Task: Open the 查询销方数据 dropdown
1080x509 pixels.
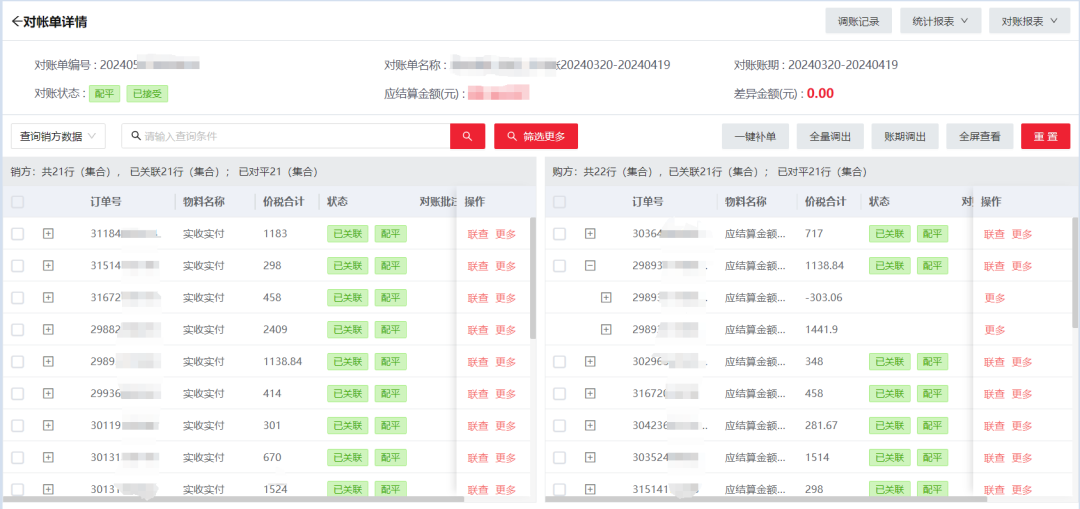Action: [x=58, y=136]
